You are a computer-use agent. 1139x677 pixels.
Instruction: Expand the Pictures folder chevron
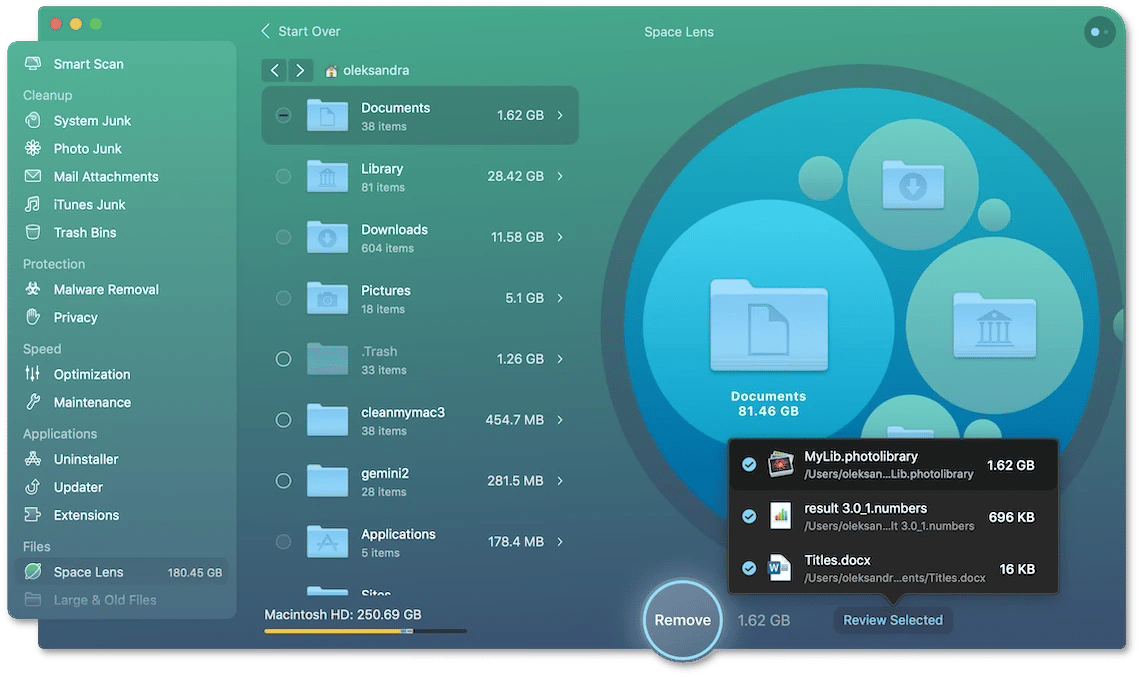560,298
